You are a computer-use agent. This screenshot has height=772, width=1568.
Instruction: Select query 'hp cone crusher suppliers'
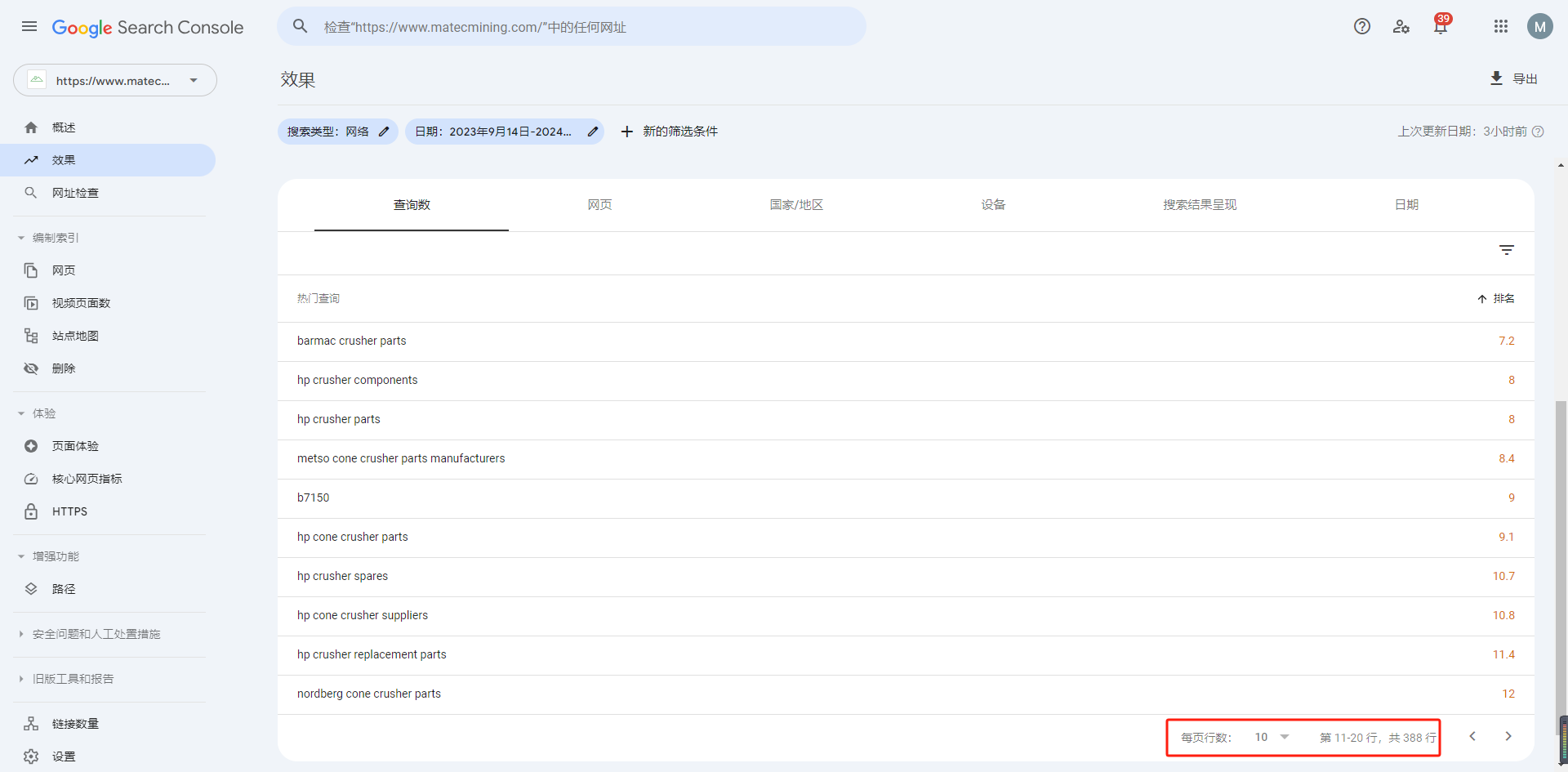click(x=362, y=616)
